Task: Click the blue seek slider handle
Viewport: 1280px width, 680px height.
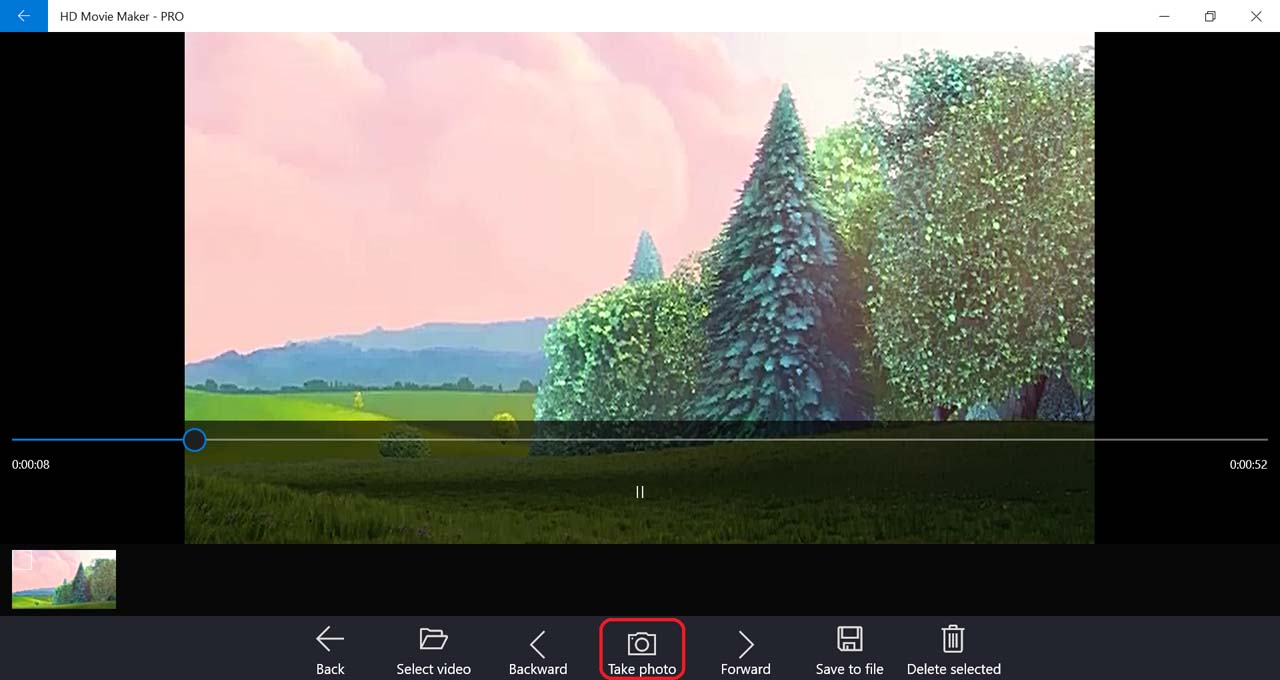Action: pyautogui.click(x=195, y=439)
